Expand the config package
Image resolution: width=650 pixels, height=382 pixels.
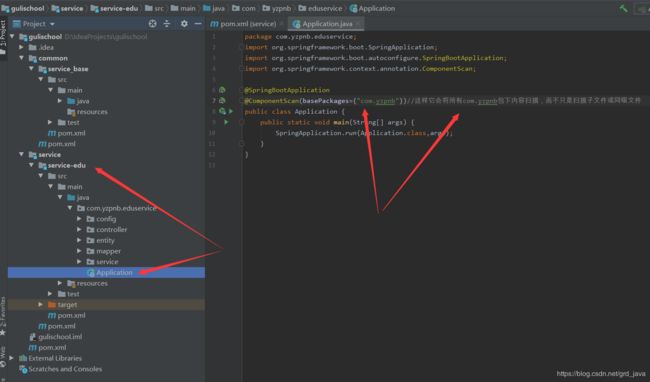[79, 218]
